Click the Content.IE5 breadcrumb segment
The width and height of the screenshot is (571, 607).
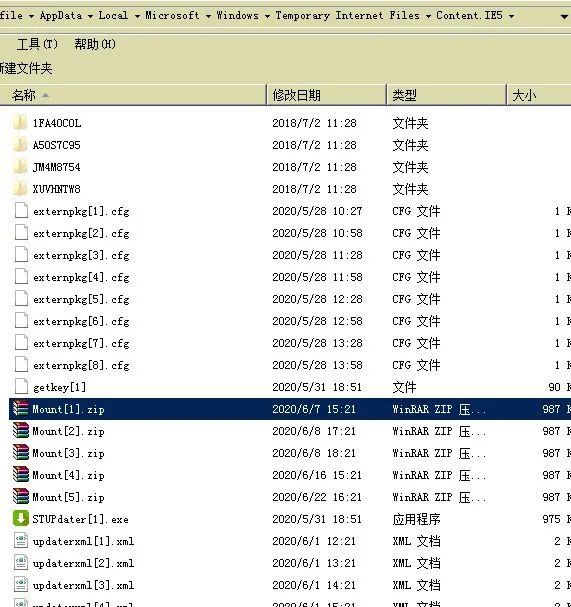pyautogui.click(x=469, y=15)
